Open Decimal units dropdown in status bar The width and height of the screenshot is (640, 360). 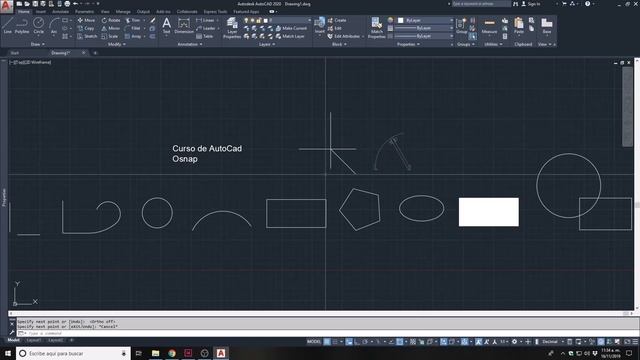(552, 342)
